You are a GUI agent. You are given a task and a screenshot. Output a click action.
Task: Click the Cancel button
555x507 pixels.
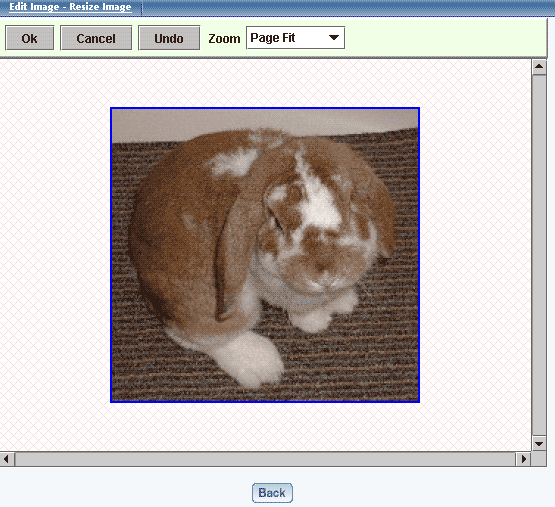[96, 38]
